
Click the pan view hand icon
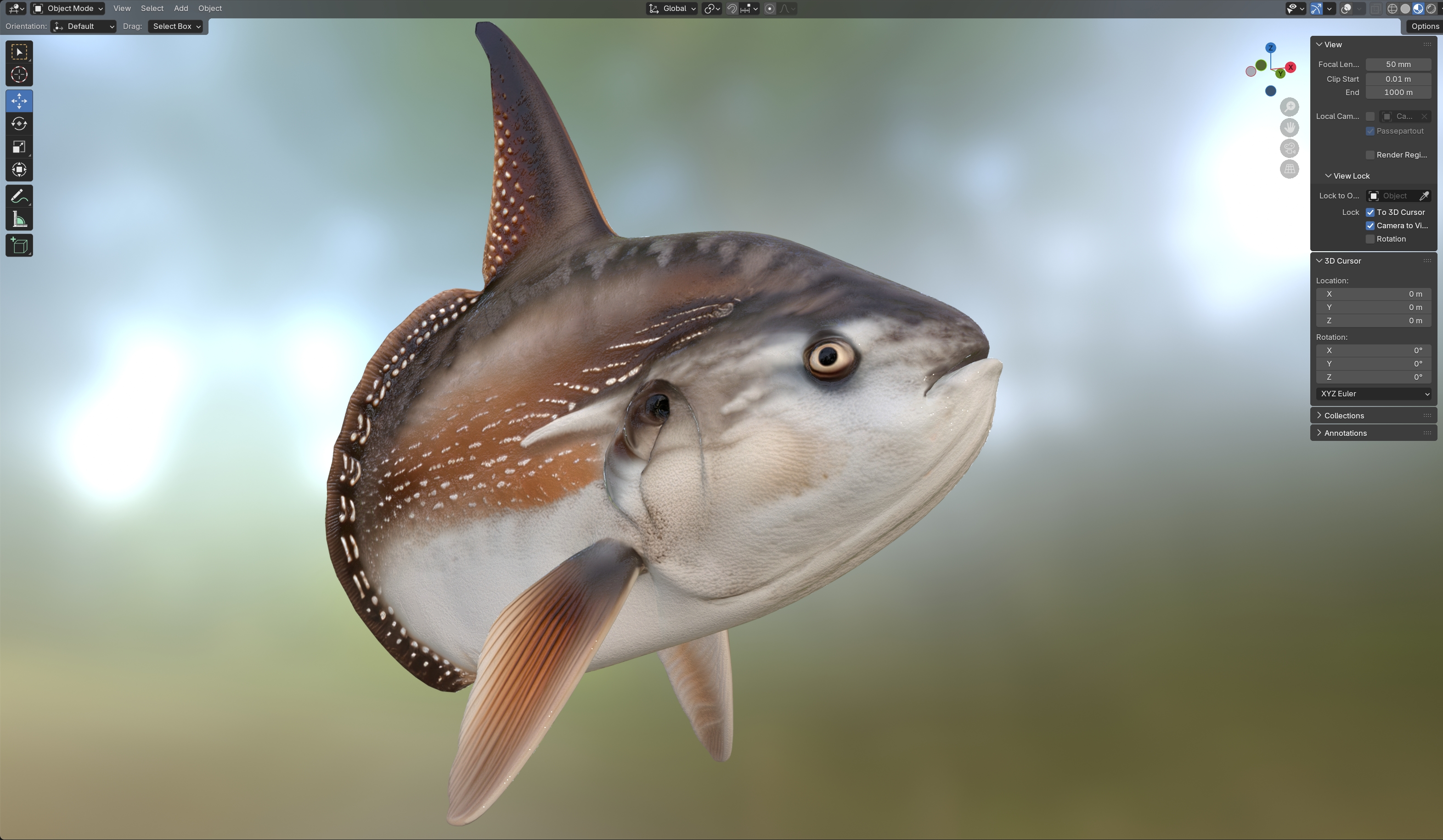point(1289,128)
